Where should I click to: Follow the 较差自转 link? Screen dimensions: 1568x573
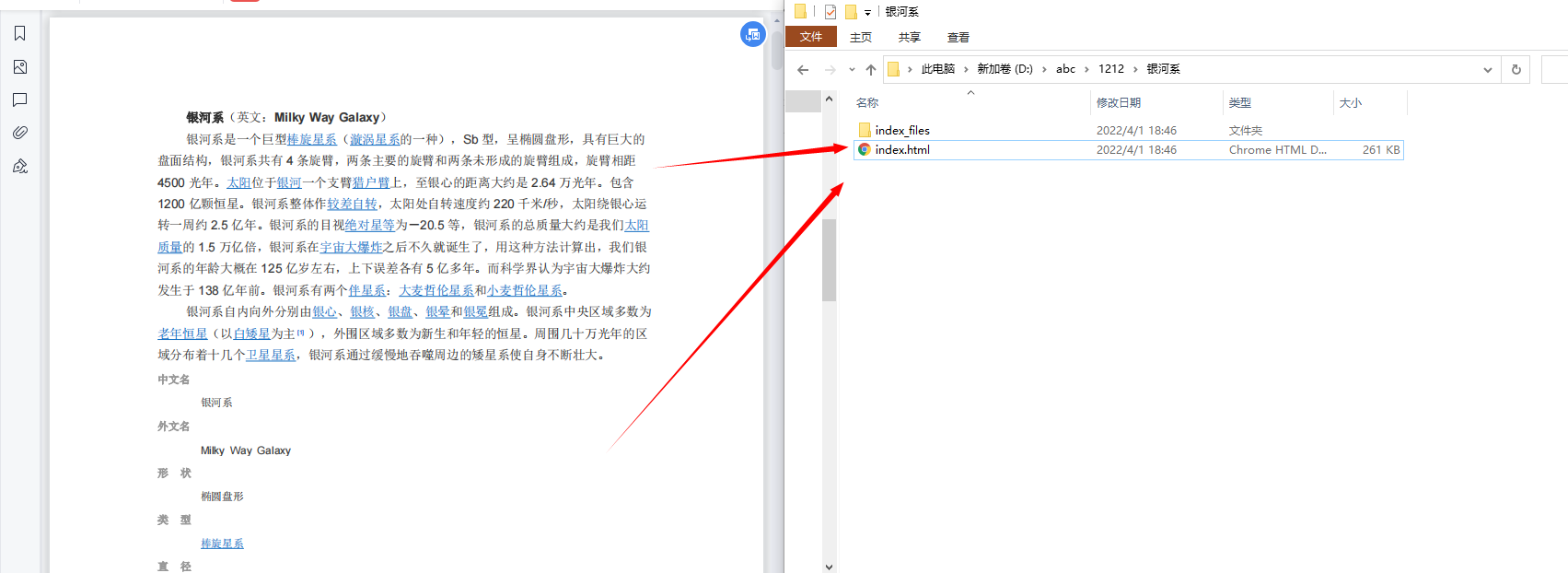point(352,204)
